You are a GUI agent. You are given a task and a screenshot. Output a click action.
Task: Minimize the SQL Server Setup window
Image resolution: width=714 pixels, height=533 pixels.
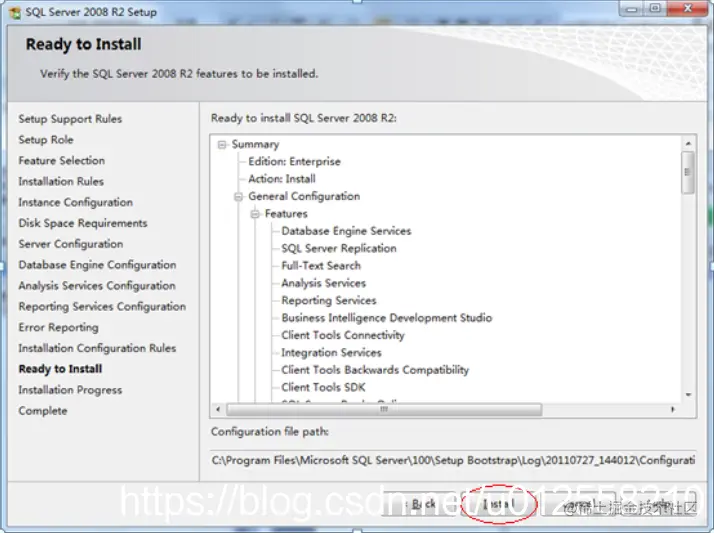tap(632, 9)
